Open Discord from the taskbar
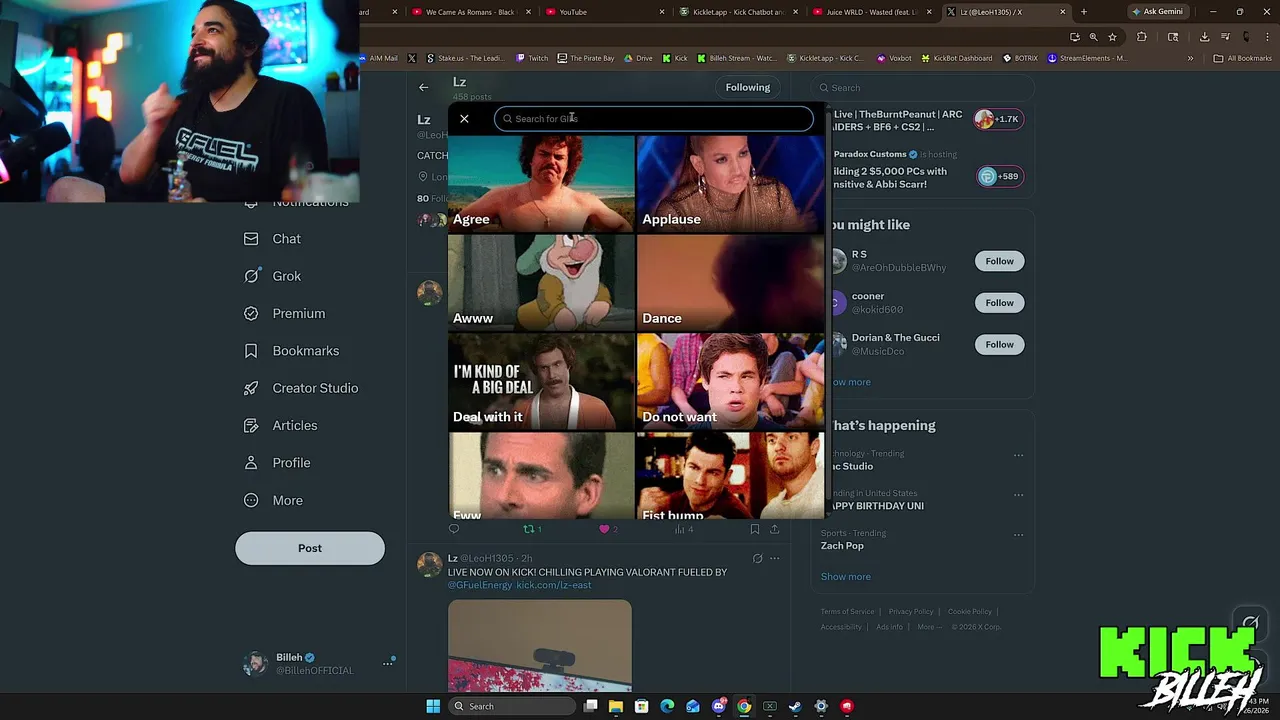The height and width of the screenshot is (720, 1280). [718, 706]
